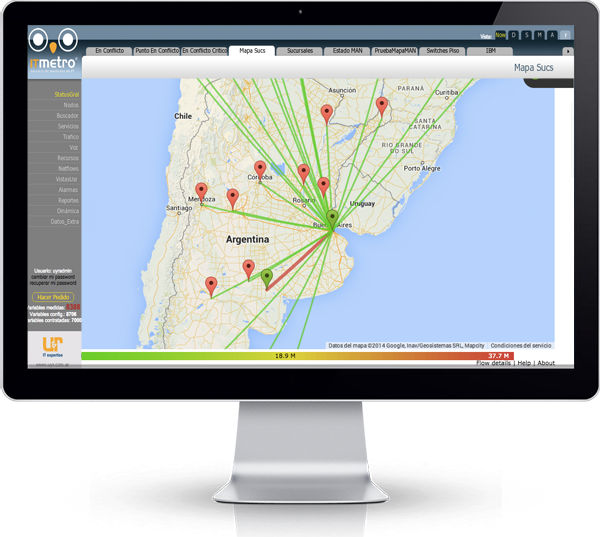Open the IBM tab

tap(490, 51)
